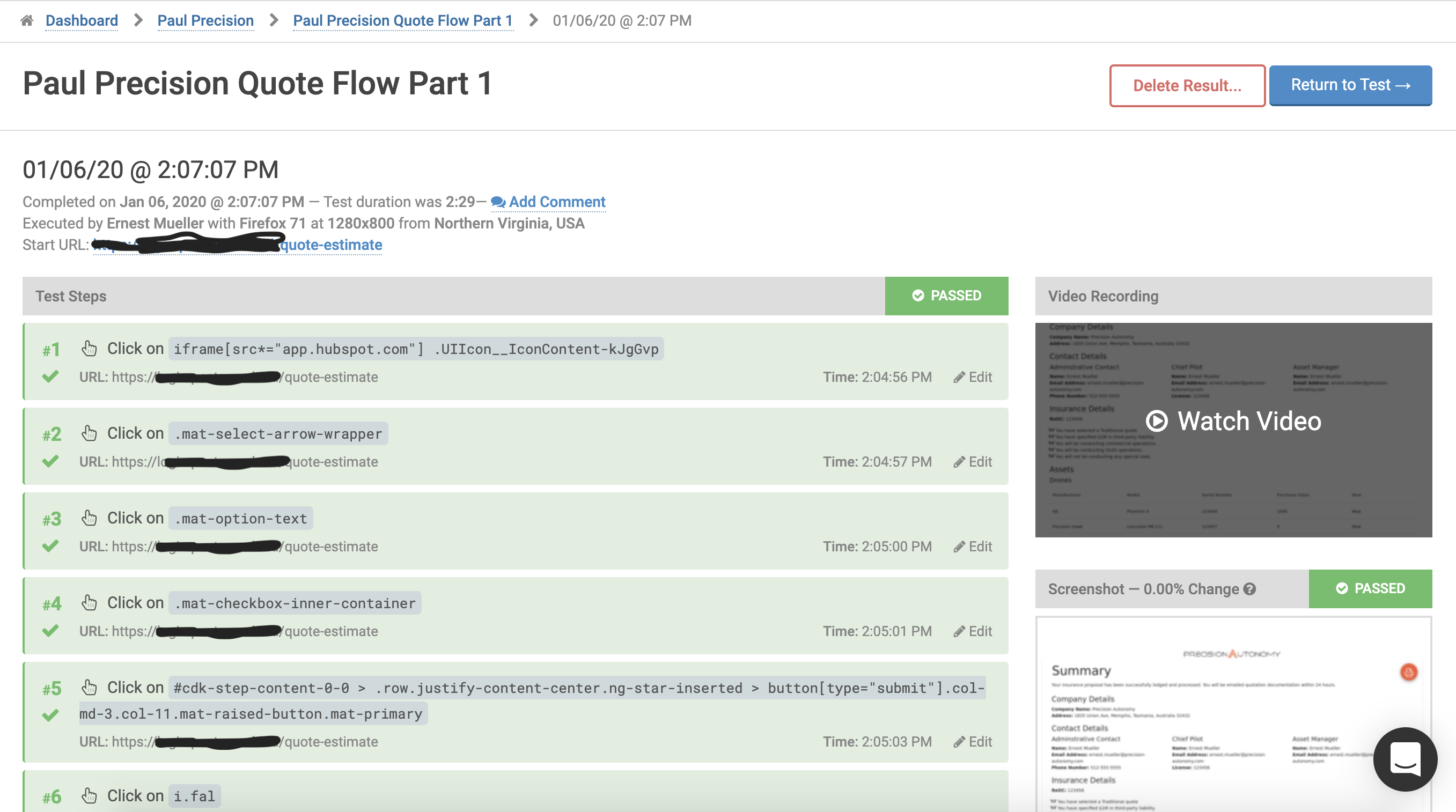
Task: Click the home icon in breadcrumb
Action: pos(27,21)
